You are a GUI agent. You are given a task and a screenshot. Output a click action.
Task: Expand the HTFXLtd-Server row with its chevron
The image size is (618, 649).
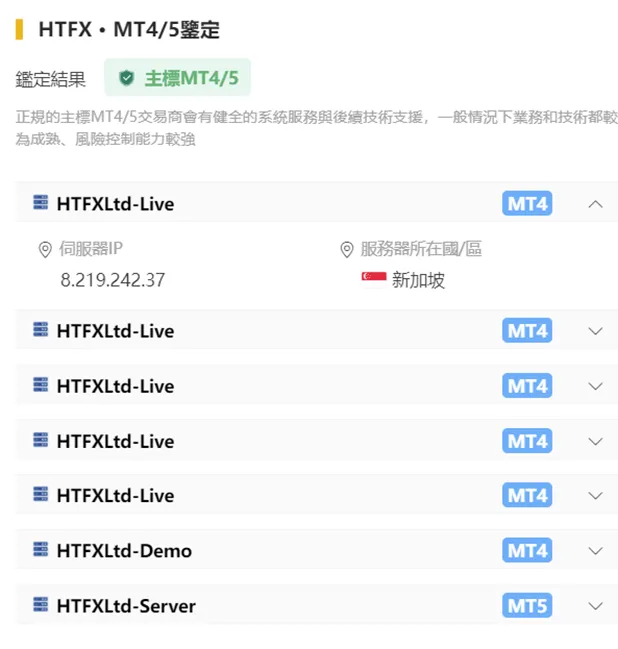pos(595,606)
